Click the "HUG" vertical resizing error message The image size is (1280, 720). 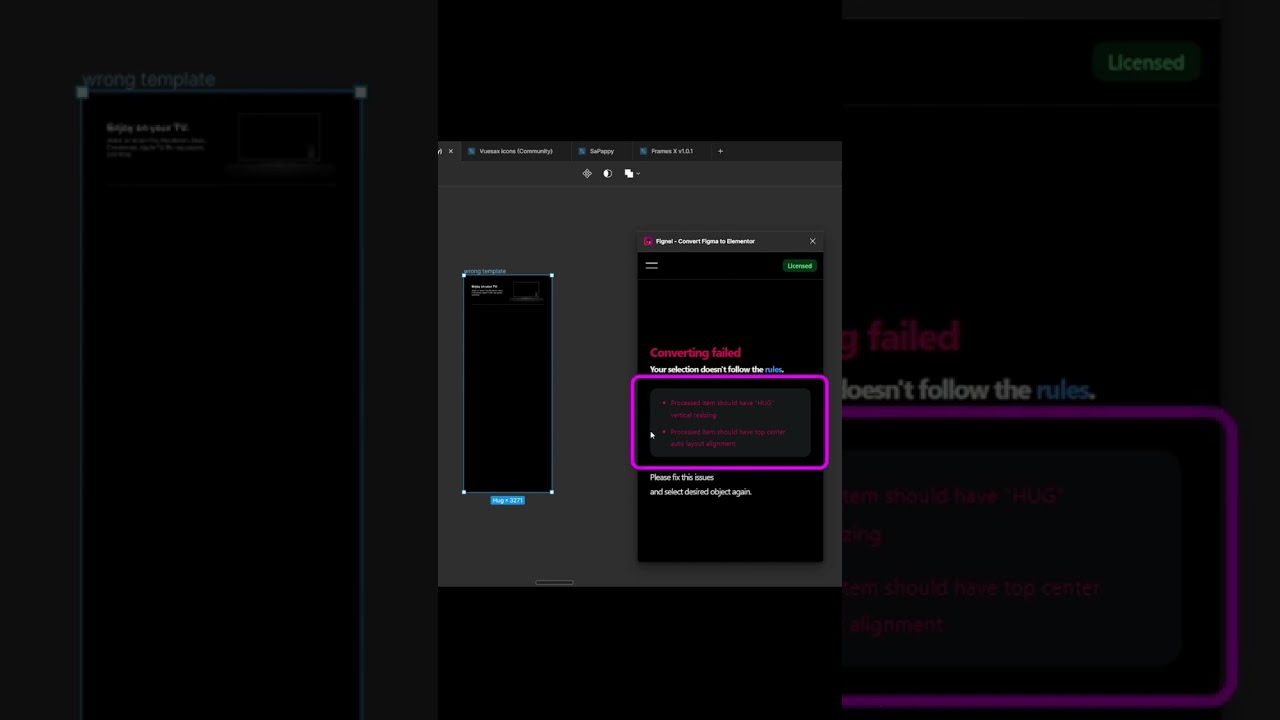722,409
